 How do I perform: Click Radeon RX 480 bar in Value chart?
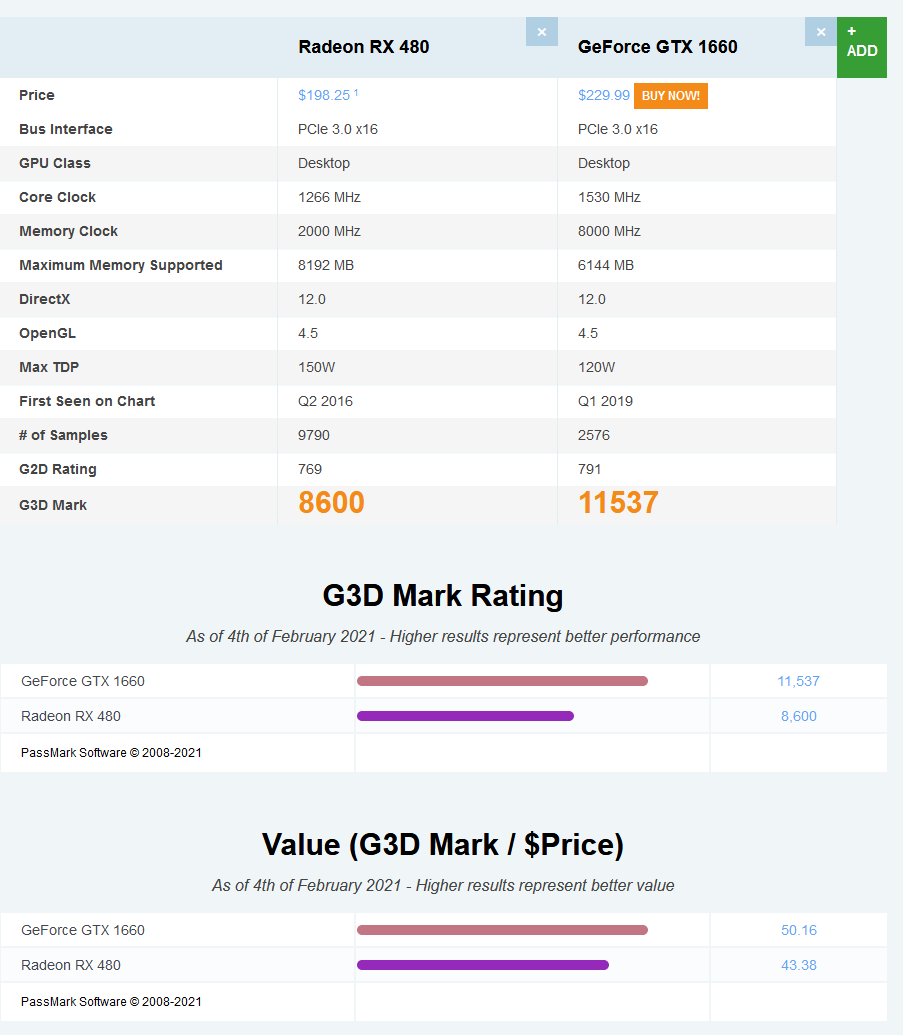(483, 965)
